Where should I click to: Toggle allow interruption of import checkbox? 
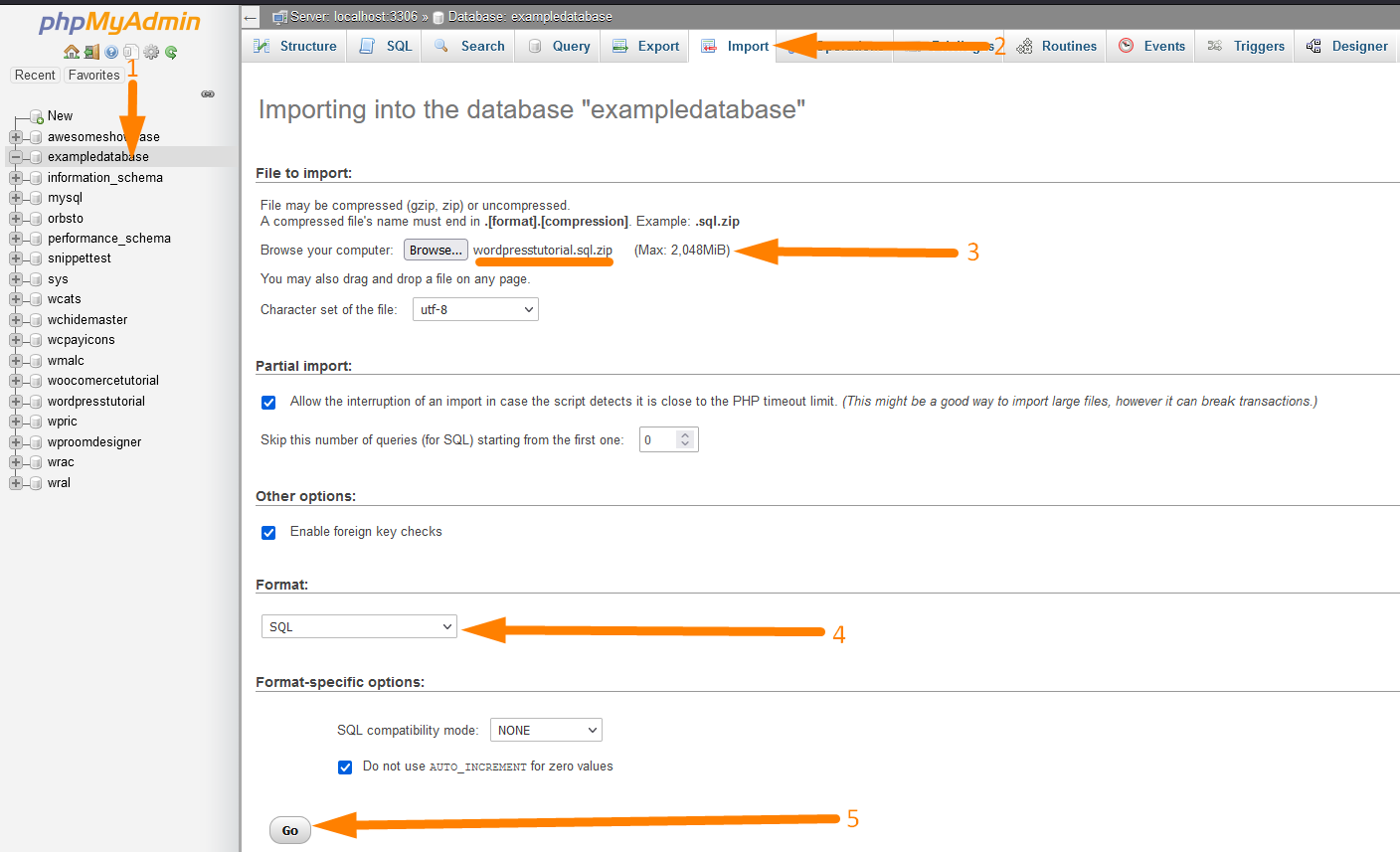268,403
